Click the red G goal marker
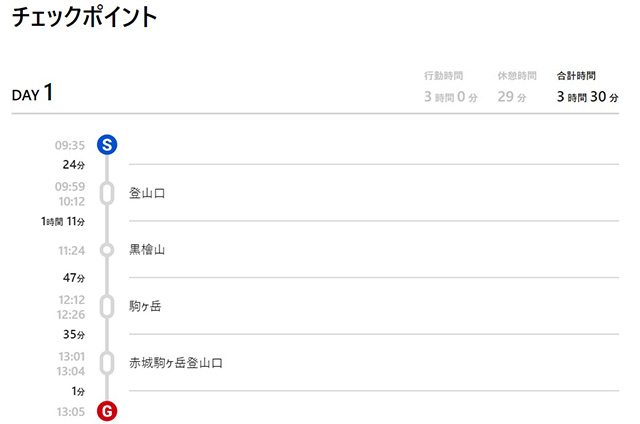This screenshot has height=424, width=640. pos(107,410)
